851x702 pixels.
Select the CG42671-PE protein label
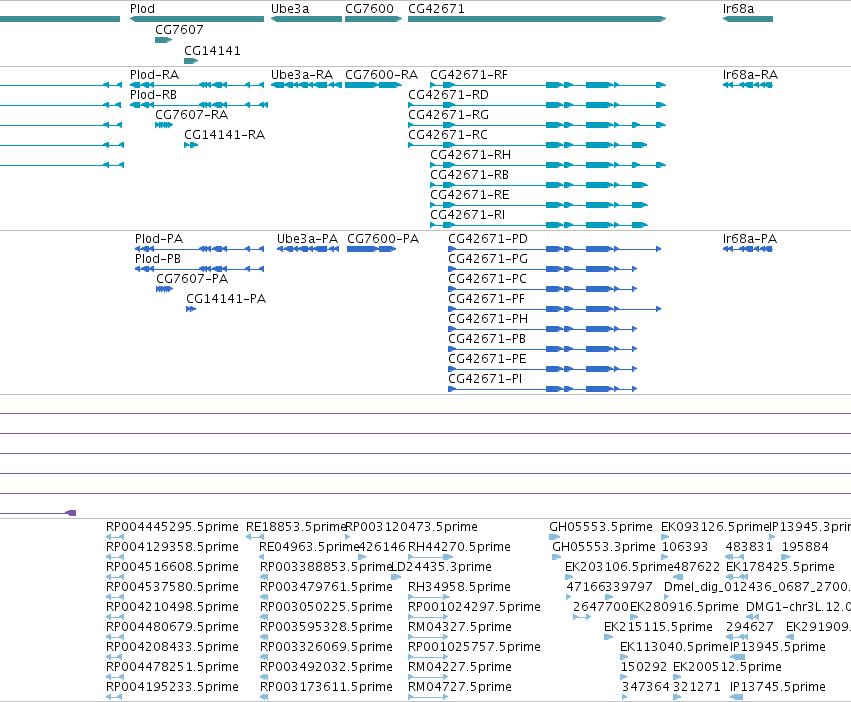tap(487, 359)
